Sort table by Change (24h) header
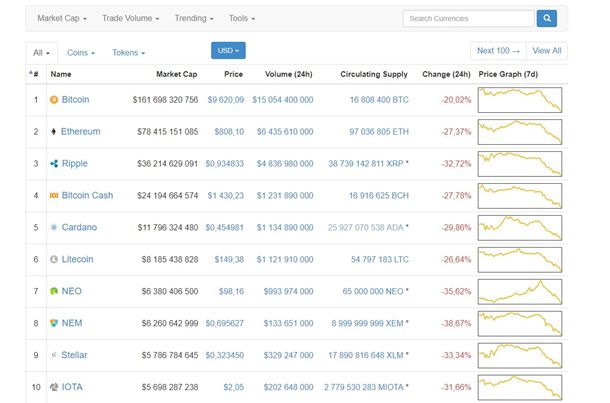 (x=446, y=74)
